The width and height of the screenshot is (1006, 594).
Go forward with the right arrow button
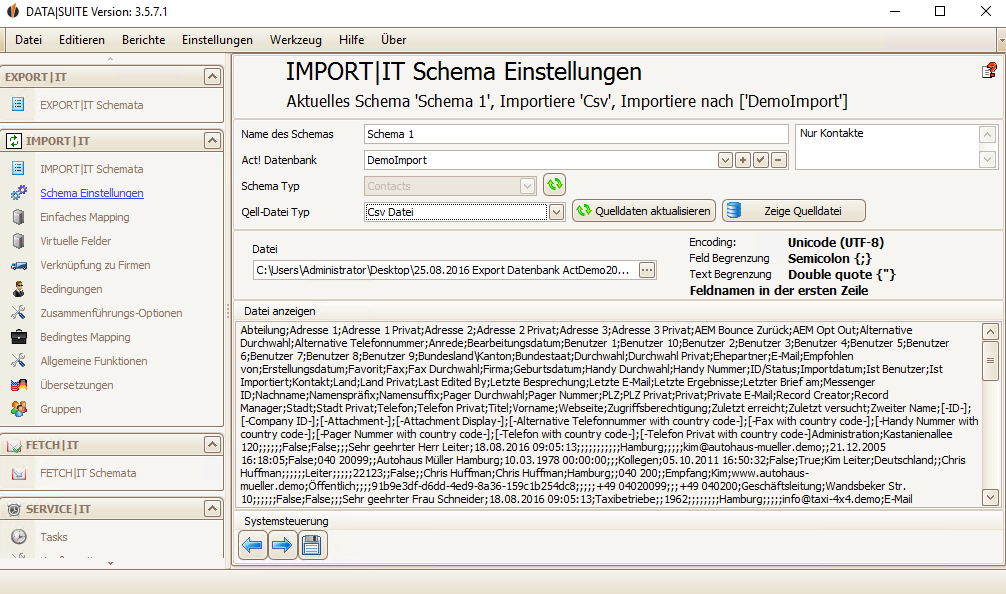[282, 545]
